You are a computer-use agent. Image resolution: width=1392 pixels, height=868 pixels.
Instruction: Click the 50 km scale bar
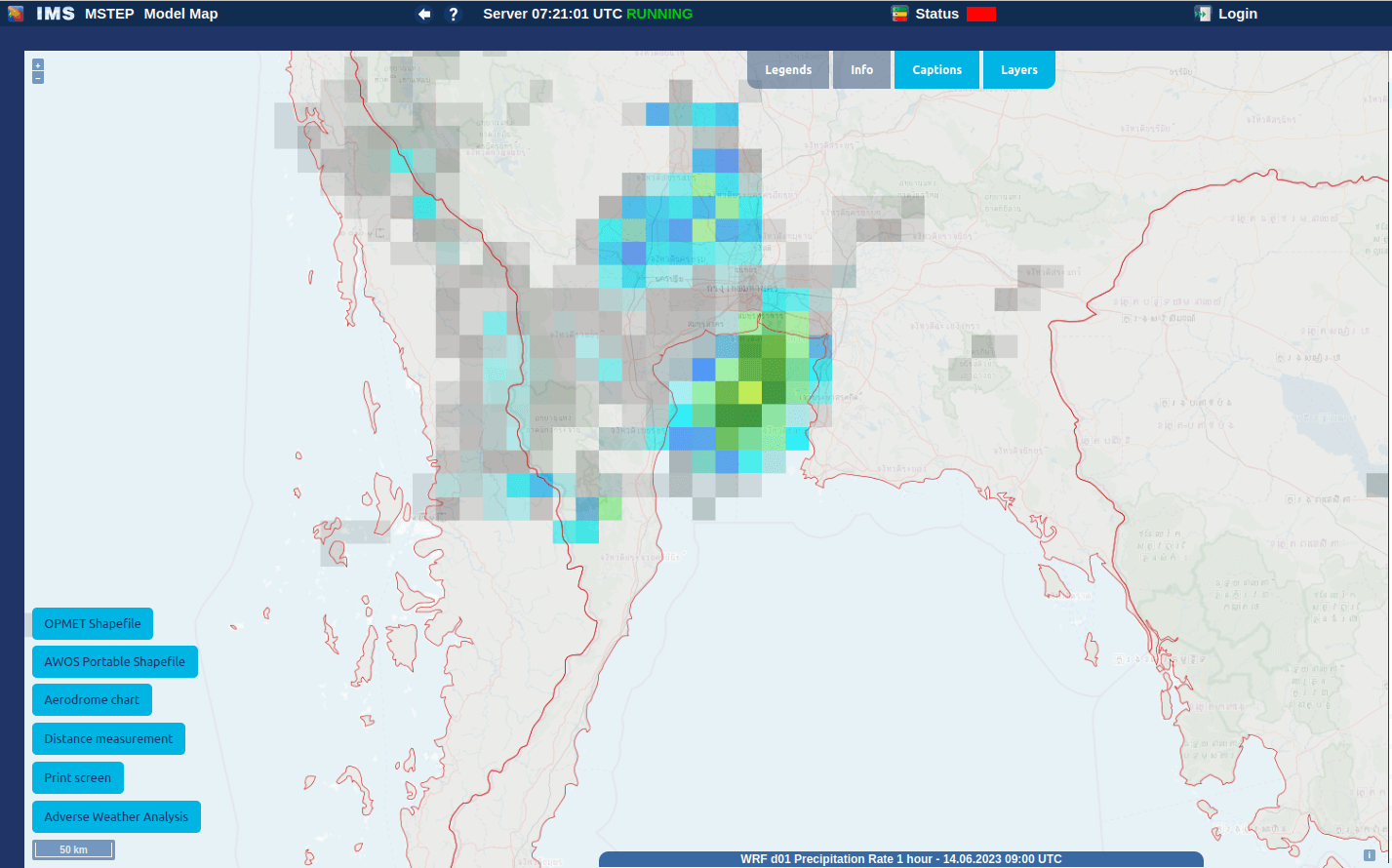pos(73,848)
